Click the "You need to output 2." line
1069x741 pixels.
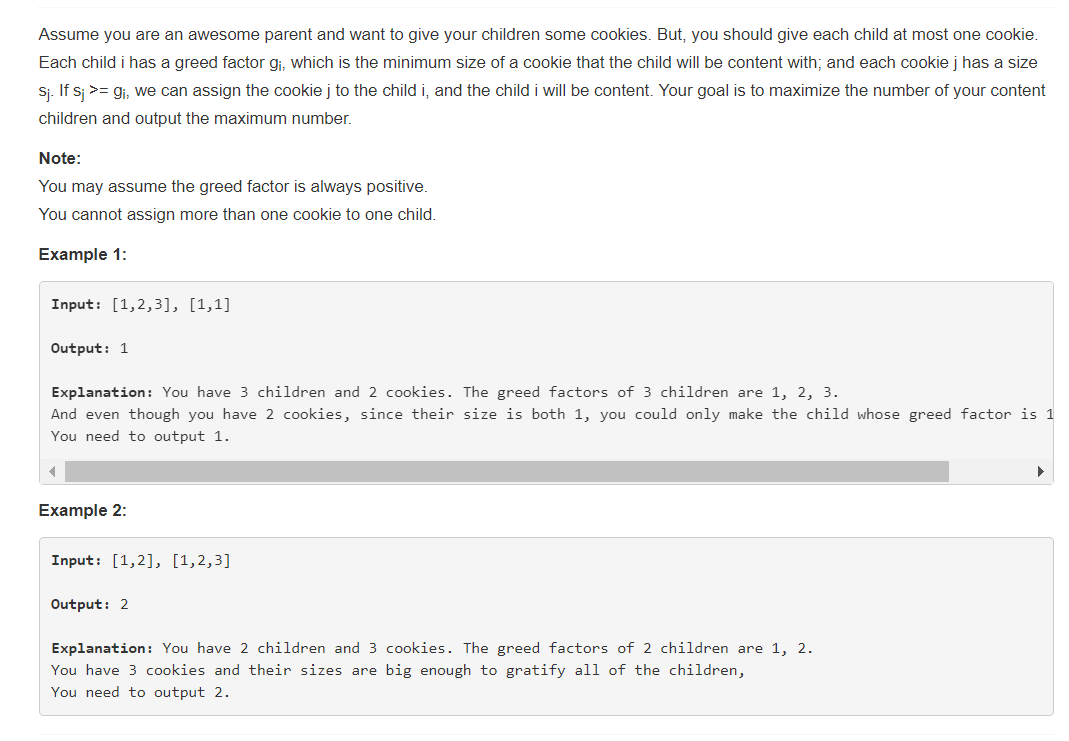[140, 693]
